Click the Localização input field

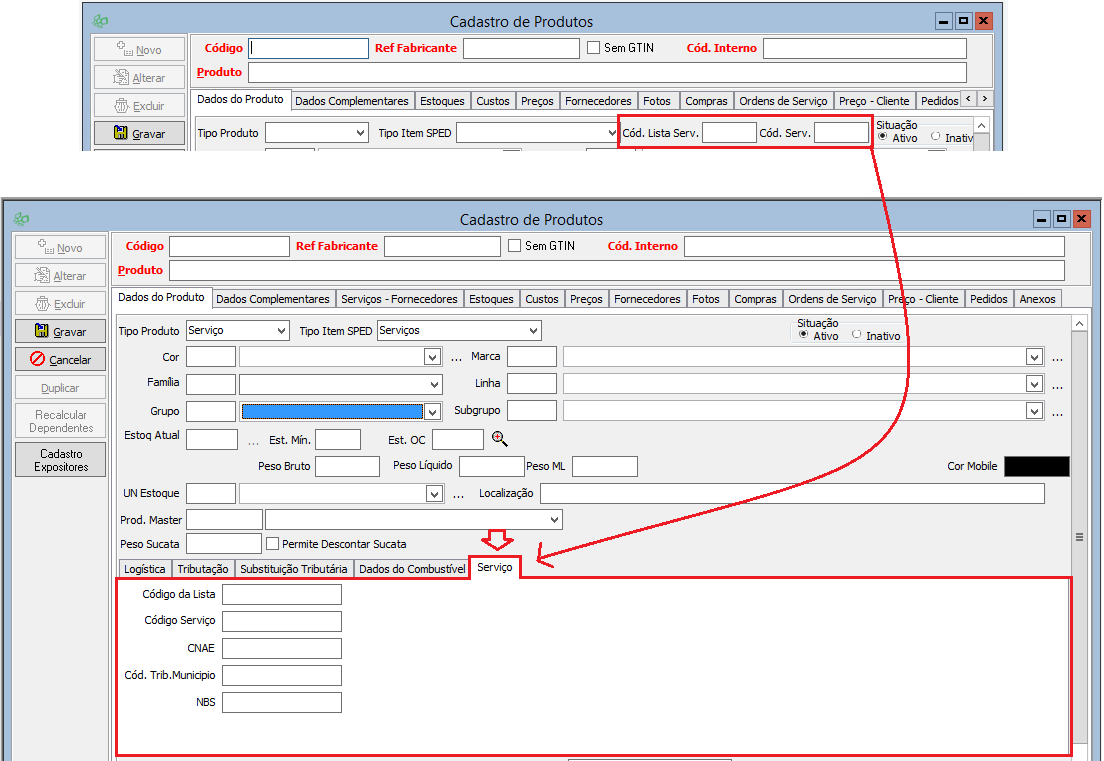pos(792,493)
